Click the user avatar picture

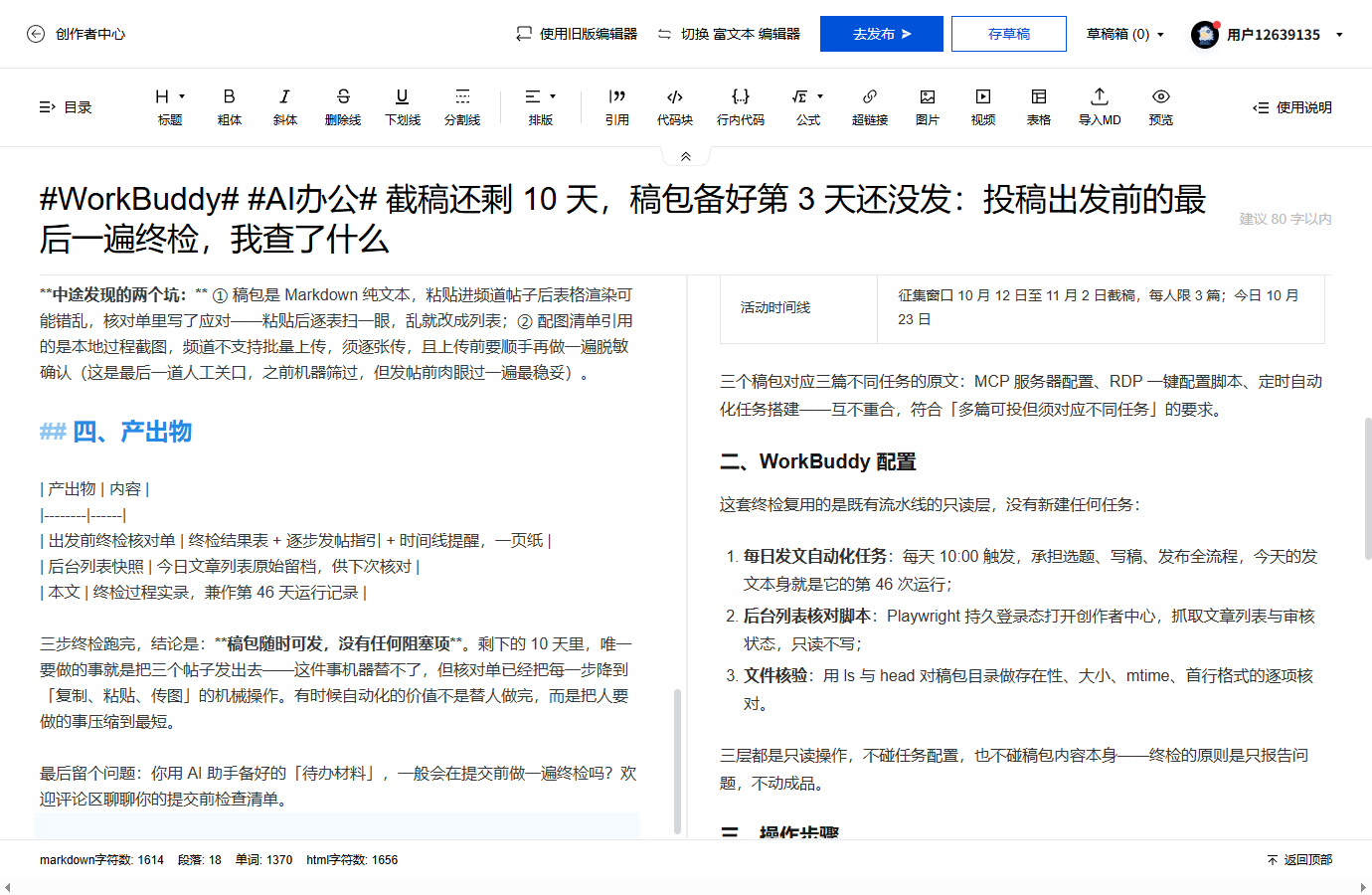[x=1205, y=35]
